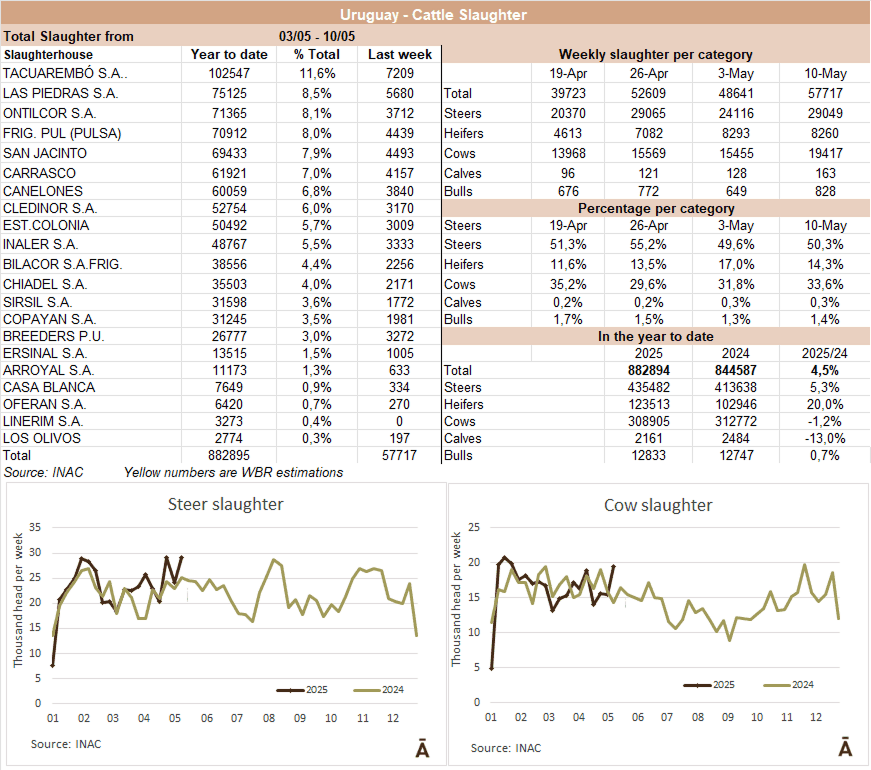Click the Percentage per category heading

coord(655,209)
